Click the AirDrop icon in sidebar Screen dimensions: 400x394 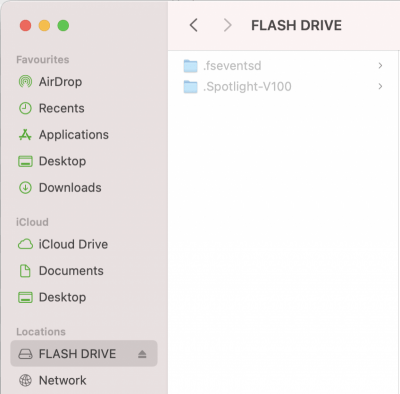click(x=25, y=82)
